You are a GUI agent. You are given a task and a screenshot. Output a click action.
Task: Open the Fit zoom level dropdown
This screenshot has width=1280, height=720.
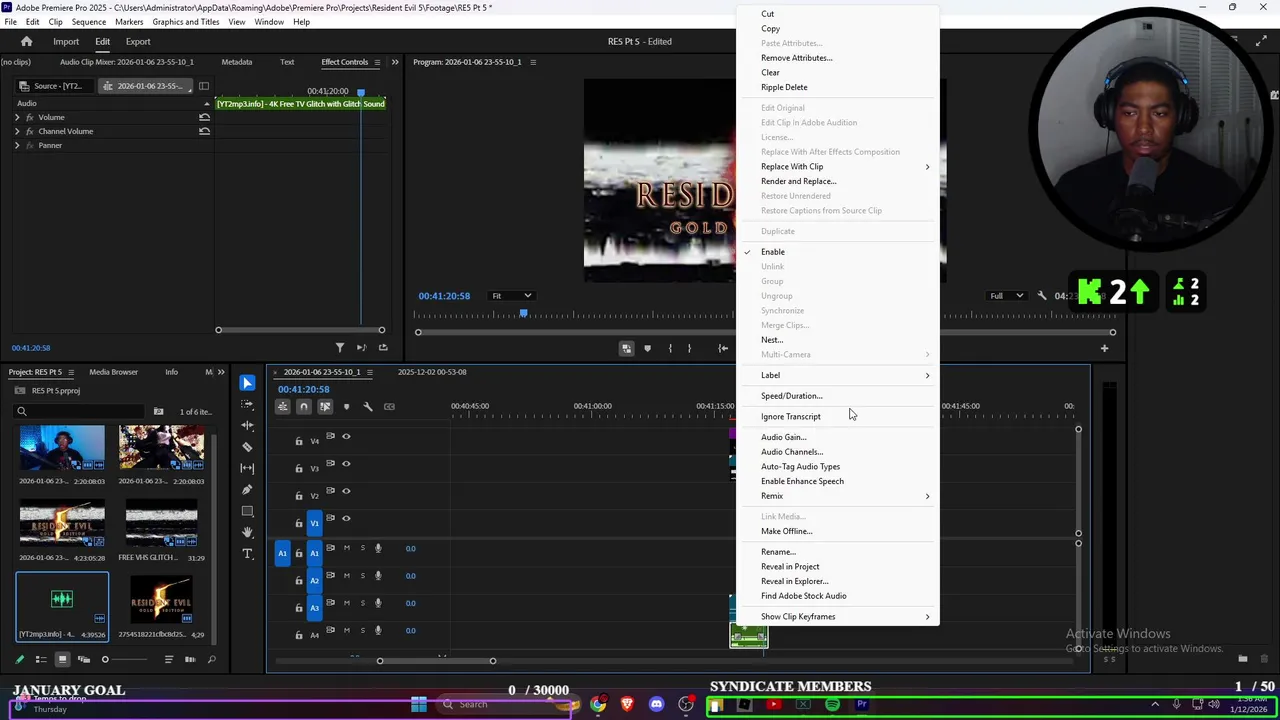(x=511, y=296)
